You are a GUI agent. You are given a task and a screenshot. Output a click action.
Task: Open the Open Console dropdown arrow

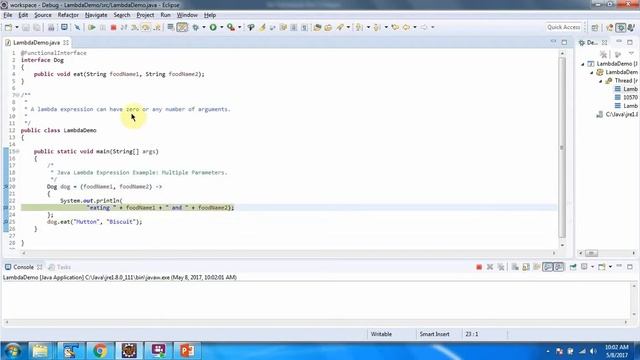coord(610,267)
